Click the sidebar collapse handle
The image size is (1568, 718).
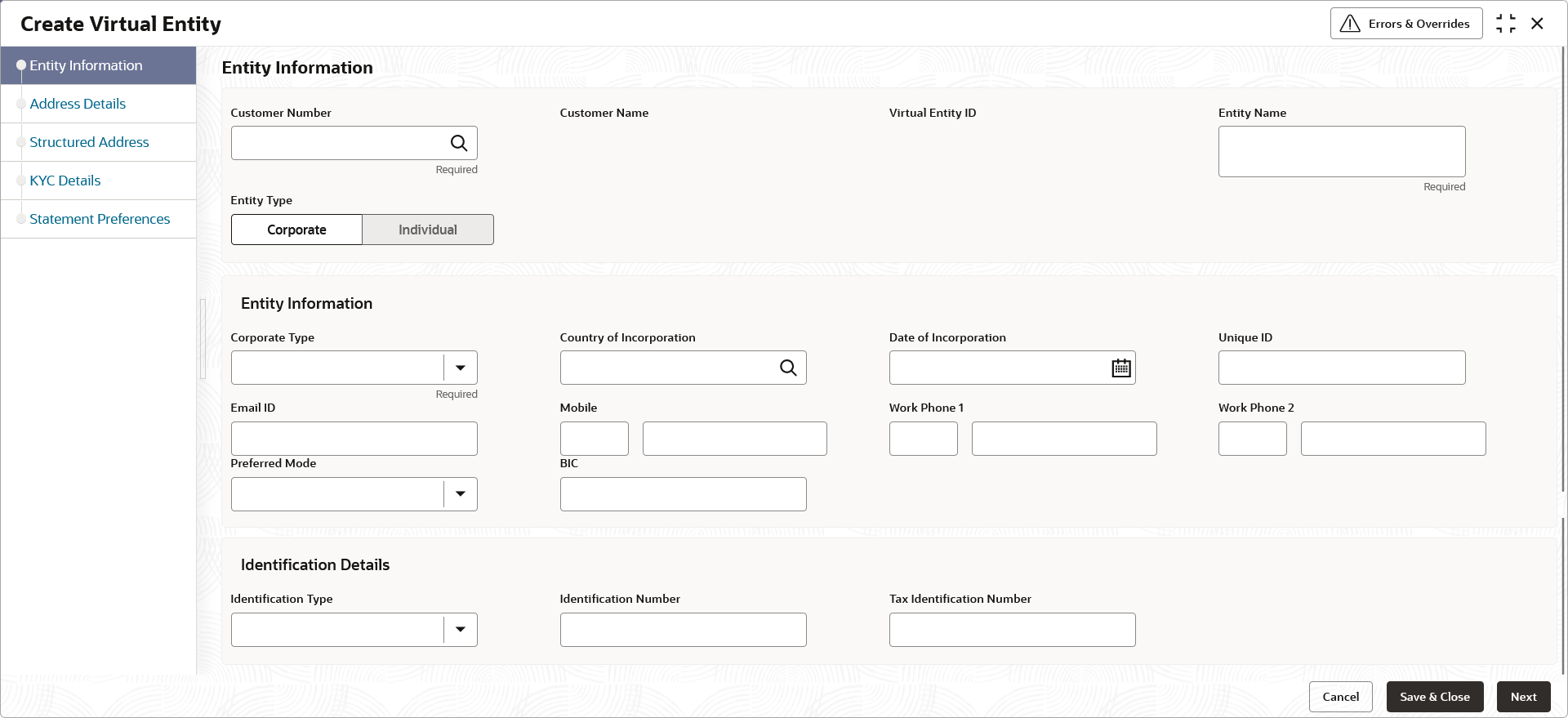pyautogui.click(x=203, y=339)
